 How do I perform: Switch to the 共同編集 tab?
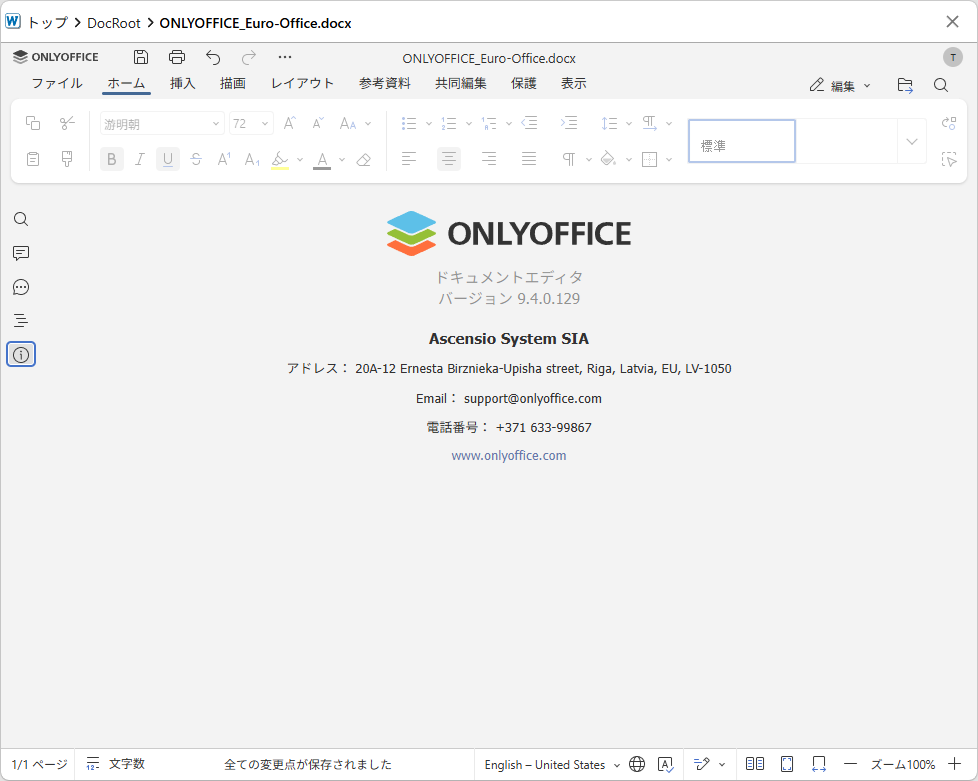coord(461,84)
